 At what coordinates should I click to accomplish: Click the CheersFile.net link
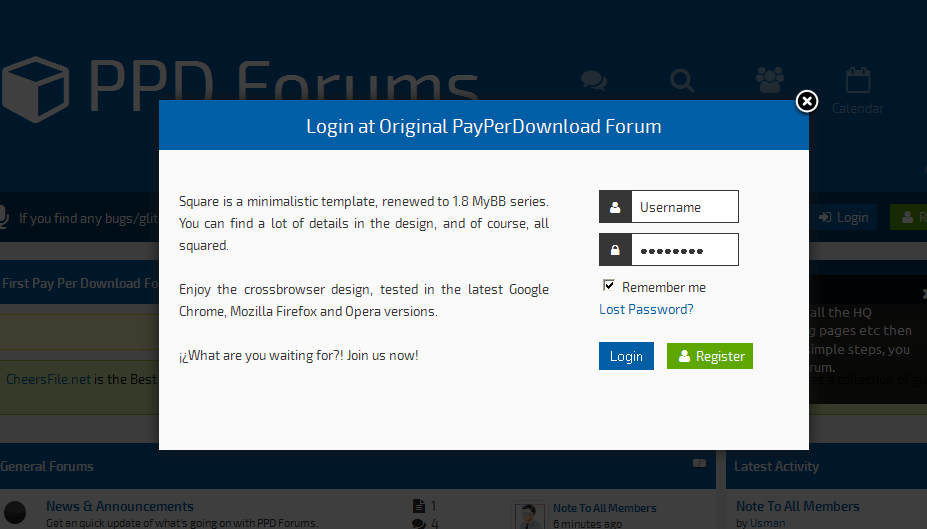pos(48,379)
